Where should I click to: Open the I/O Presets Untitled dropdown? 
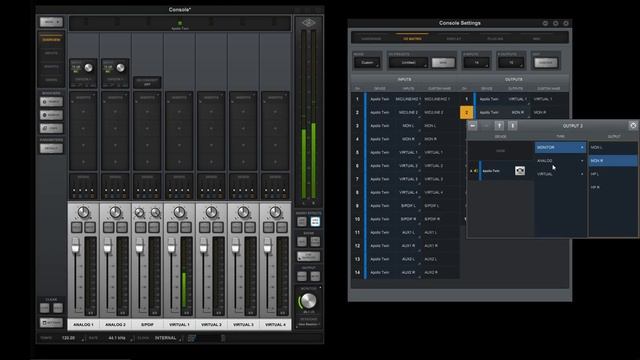point(408,63)
